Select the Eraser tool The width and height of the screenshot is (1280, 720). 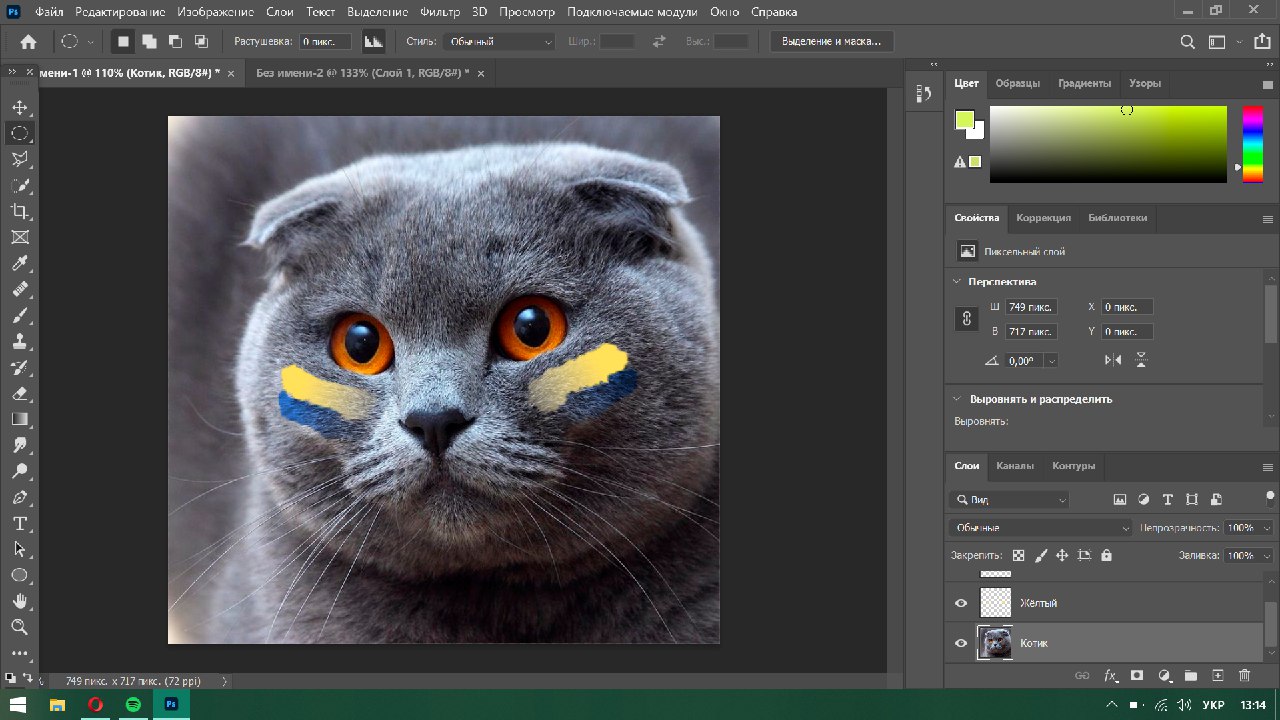click(20, 393)
